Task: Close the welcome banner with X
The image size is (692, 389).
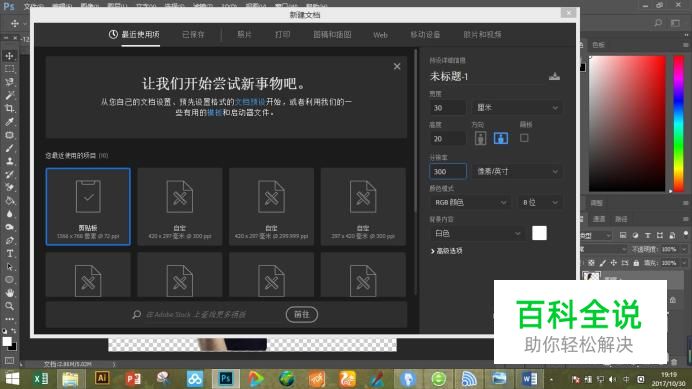Action: pos(397,66)
